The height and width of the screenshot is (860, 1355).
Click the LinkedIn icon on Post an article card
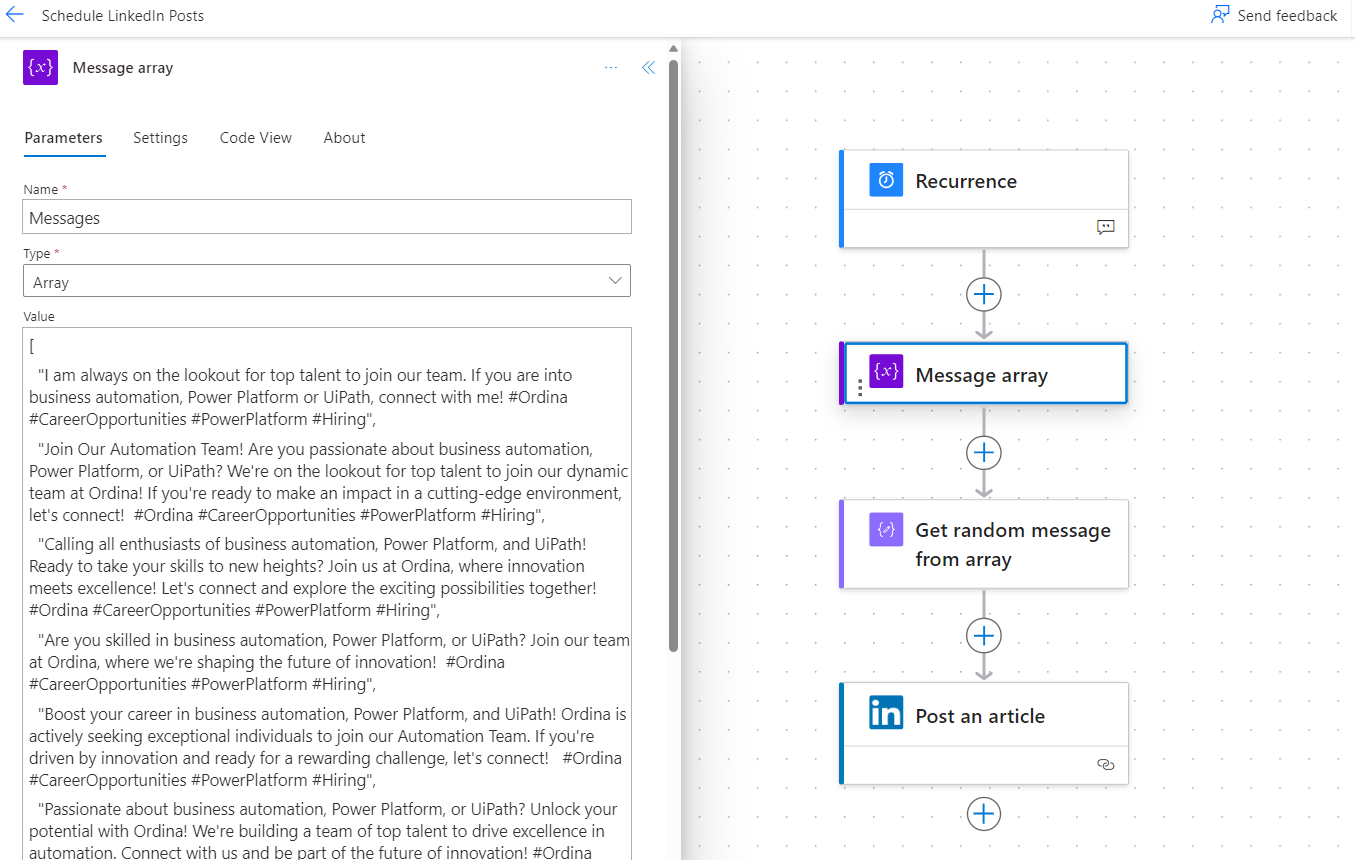(886, 713)
